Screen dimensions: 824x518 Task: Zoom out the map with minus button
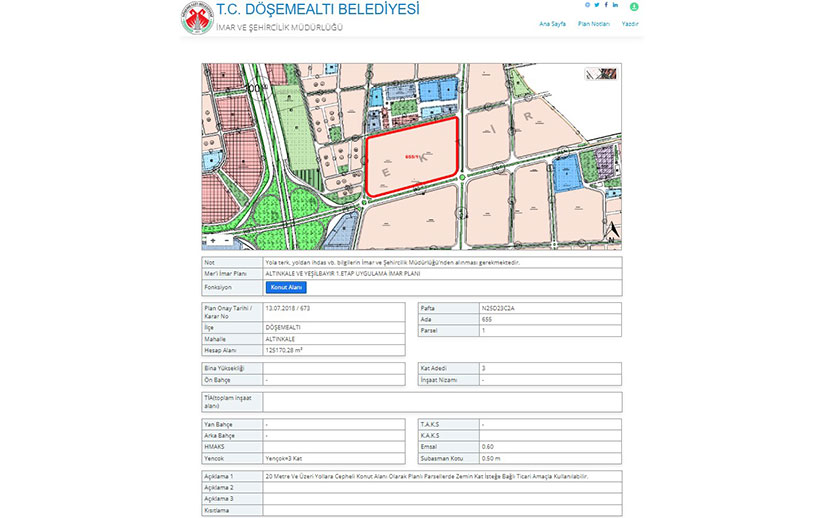(x=227, y=240)
